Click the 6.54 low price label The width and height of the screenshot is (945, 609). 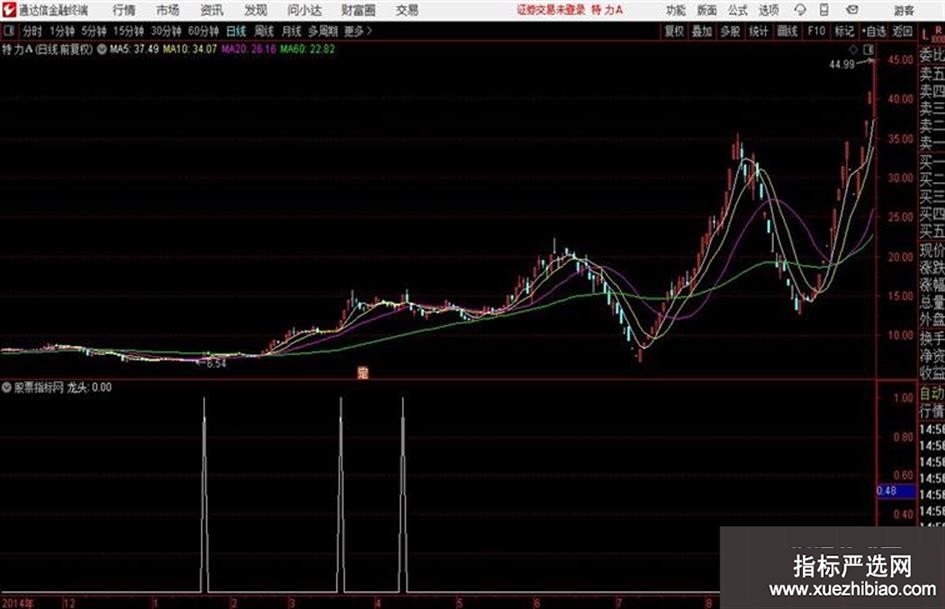(x=216, y=364)
